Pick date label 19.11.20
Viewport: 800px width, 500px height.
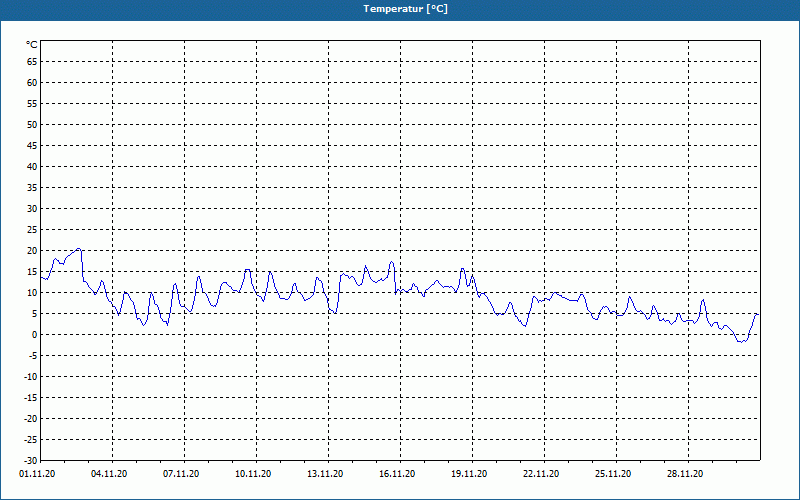click(x=469, y=474)
